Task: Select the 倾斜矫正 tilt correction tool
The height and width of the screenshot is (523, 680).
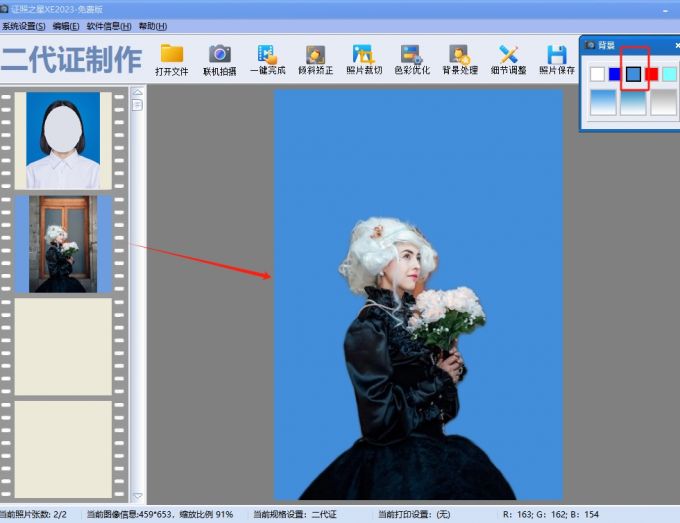Action: (315, 55)
